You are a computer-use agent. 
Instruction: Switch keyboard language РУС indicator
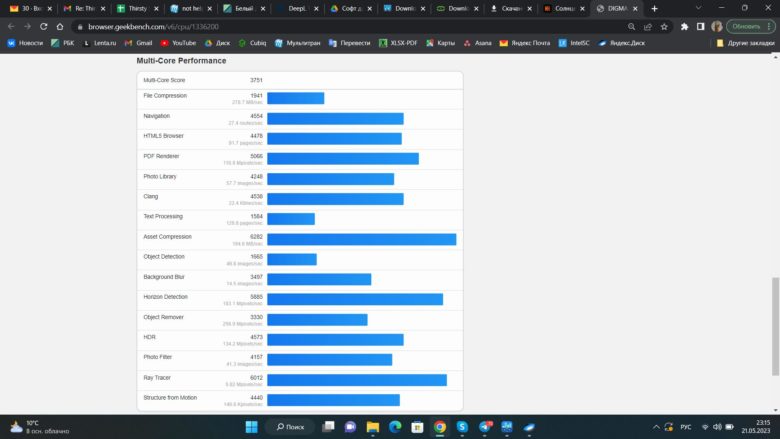tap(685, 427)
